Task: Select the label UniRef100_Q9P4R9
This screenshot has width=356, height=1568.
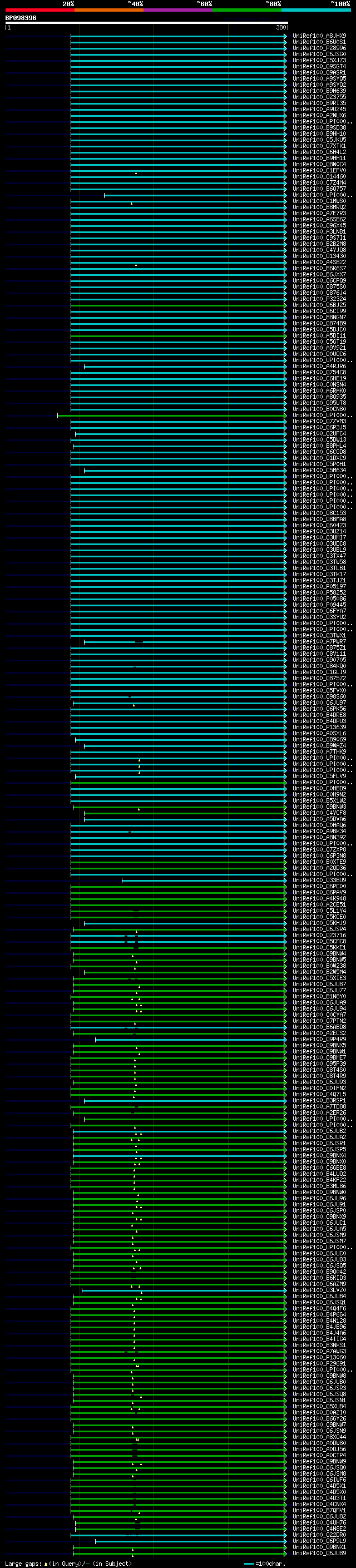Action: pyautogui.click(x=319, y=1040)
